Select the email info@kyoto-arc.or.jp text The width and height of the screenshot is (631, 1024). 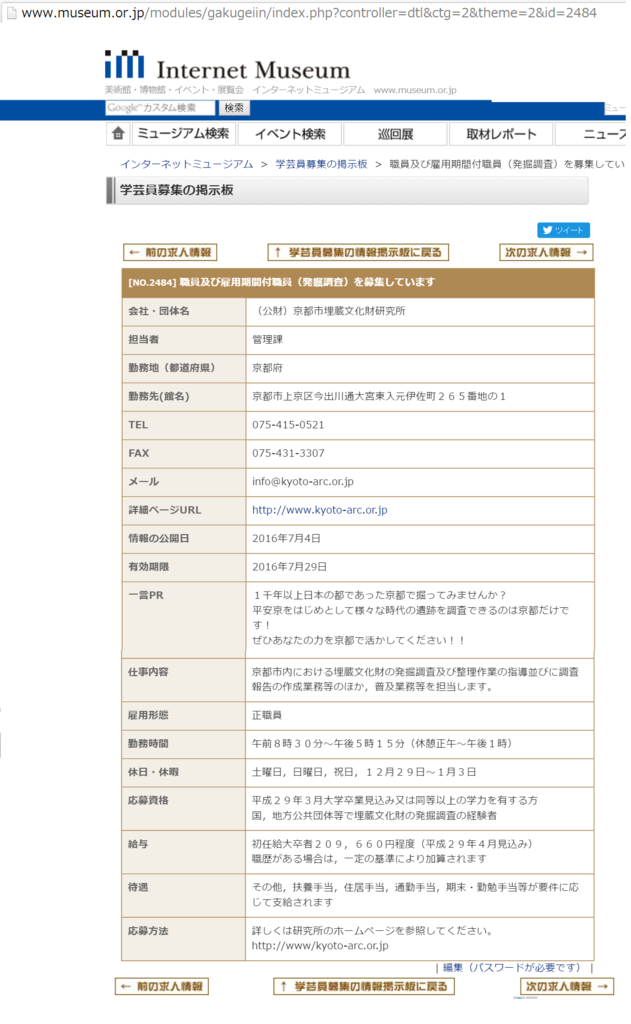pos(303,481)
